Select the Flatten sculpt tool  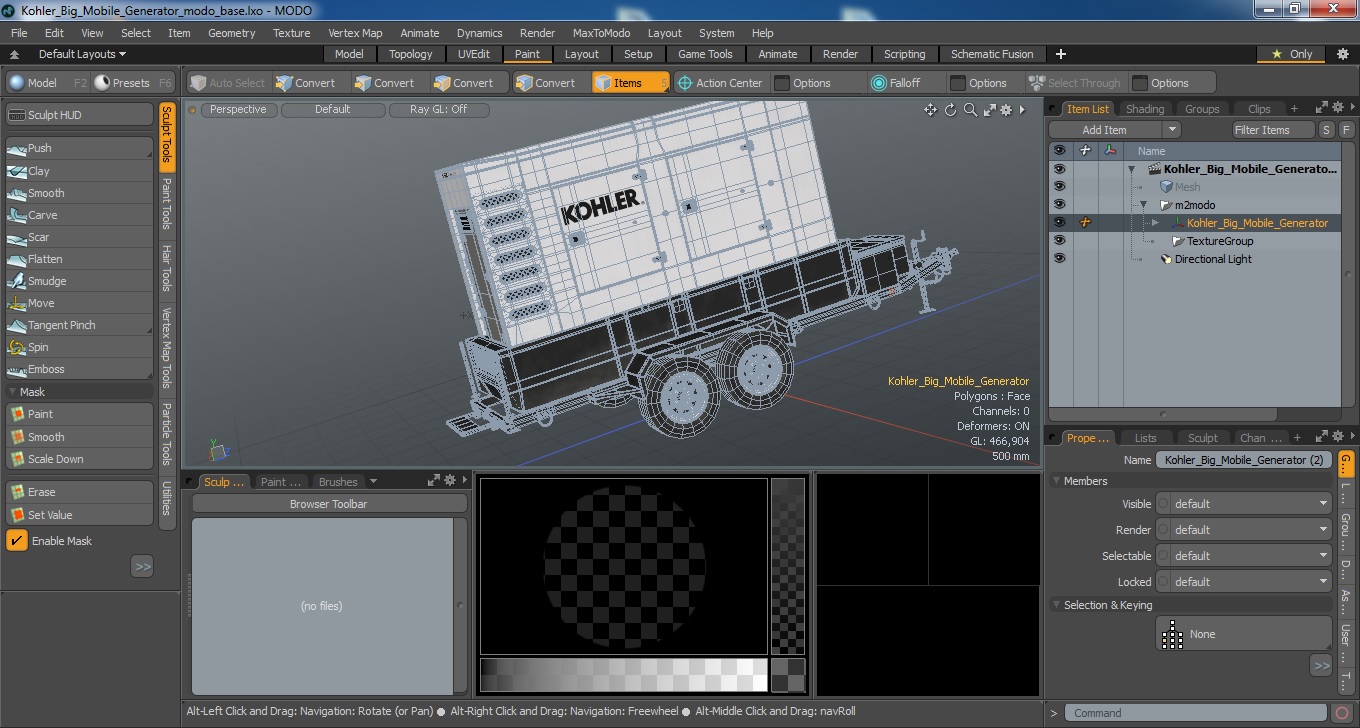coord(79,259)
